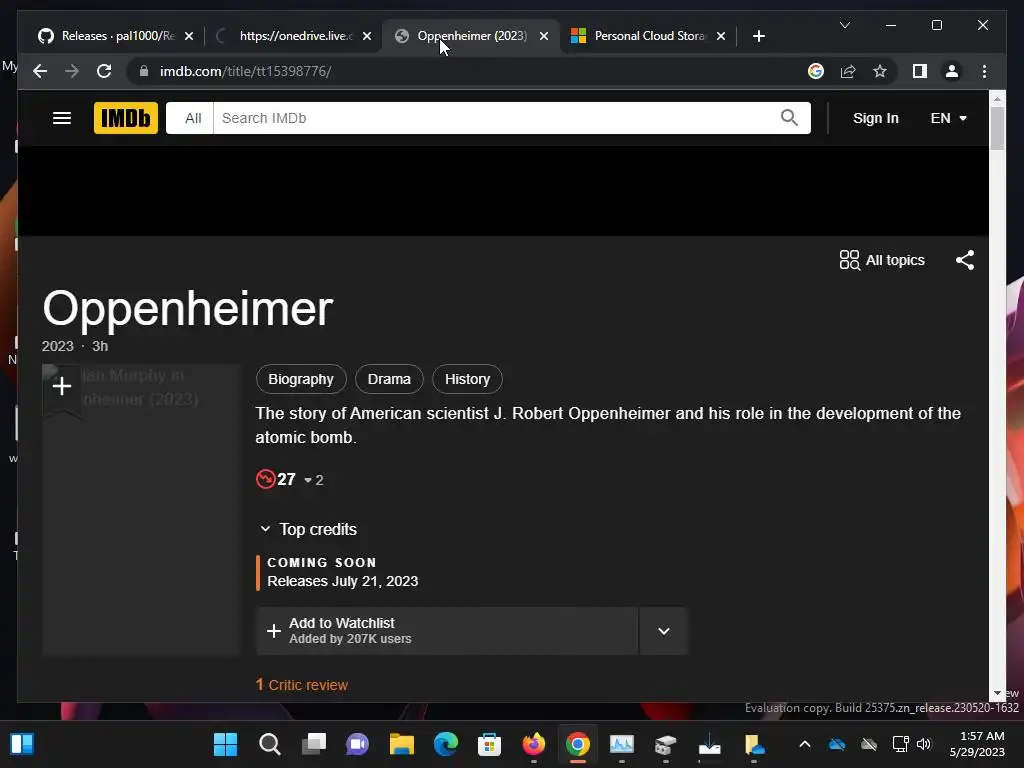The width and height of the screenshot is (1024, 768).
Task: Add poster to watchlist with plus ribbon
Action: [62, 387]
